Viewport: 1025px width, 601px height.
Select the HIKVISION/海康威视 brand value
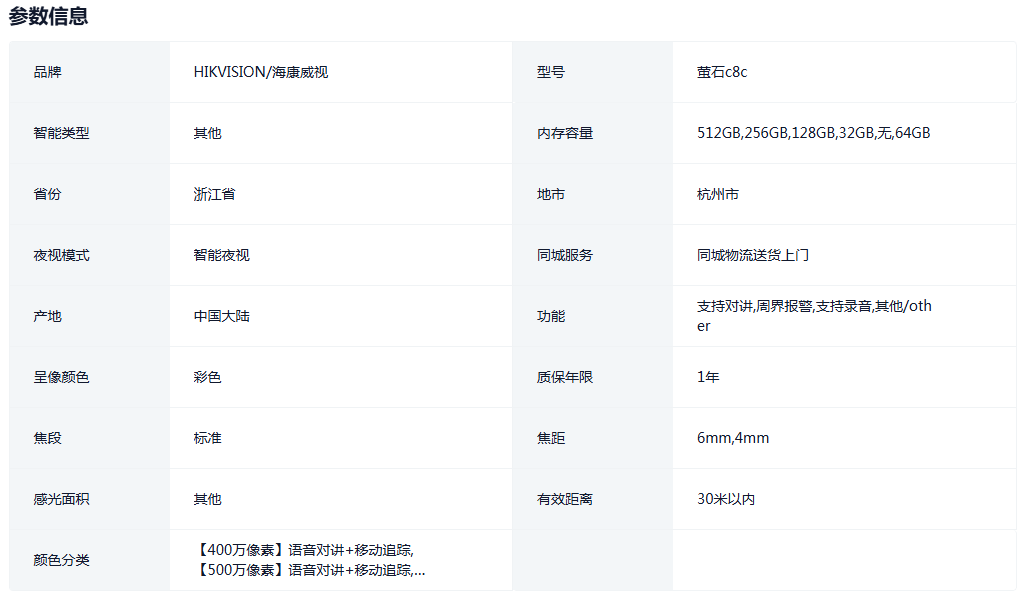point(260,72)
